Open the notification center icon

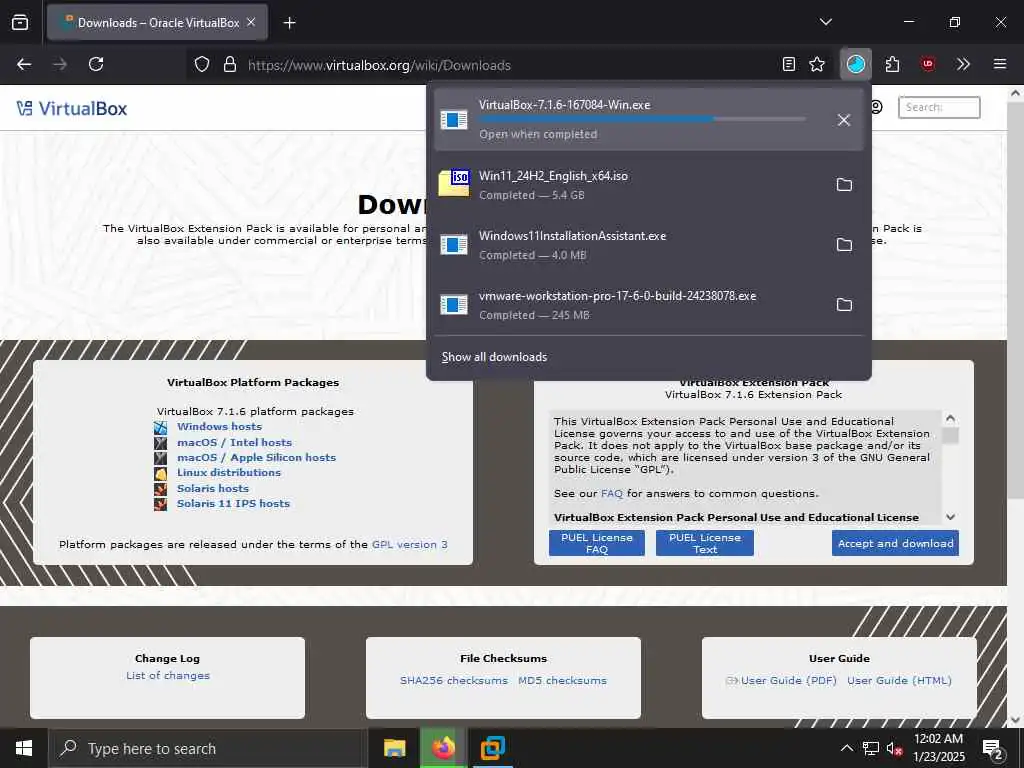(993, 749)
